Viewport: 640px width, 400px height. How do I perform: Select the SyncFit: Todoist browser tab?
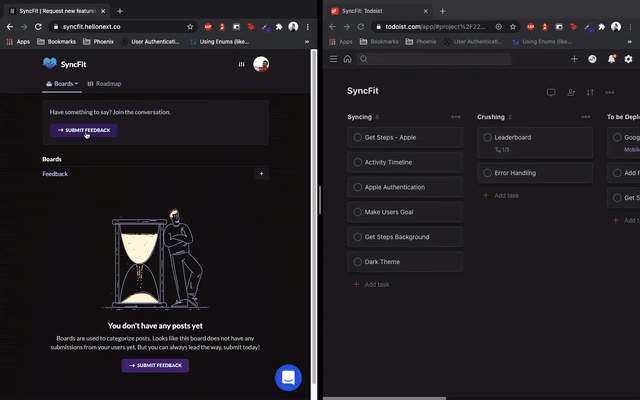[380, 11]
